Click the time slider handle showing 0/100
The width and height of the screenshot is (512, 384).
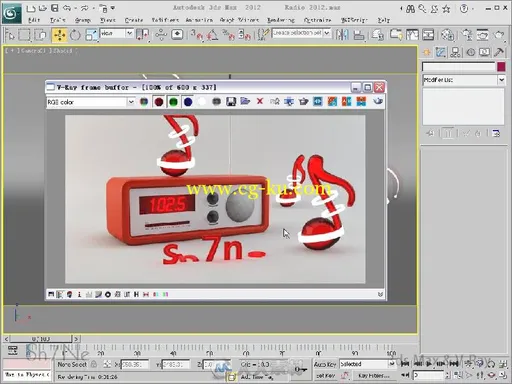(x=41, y=339)
